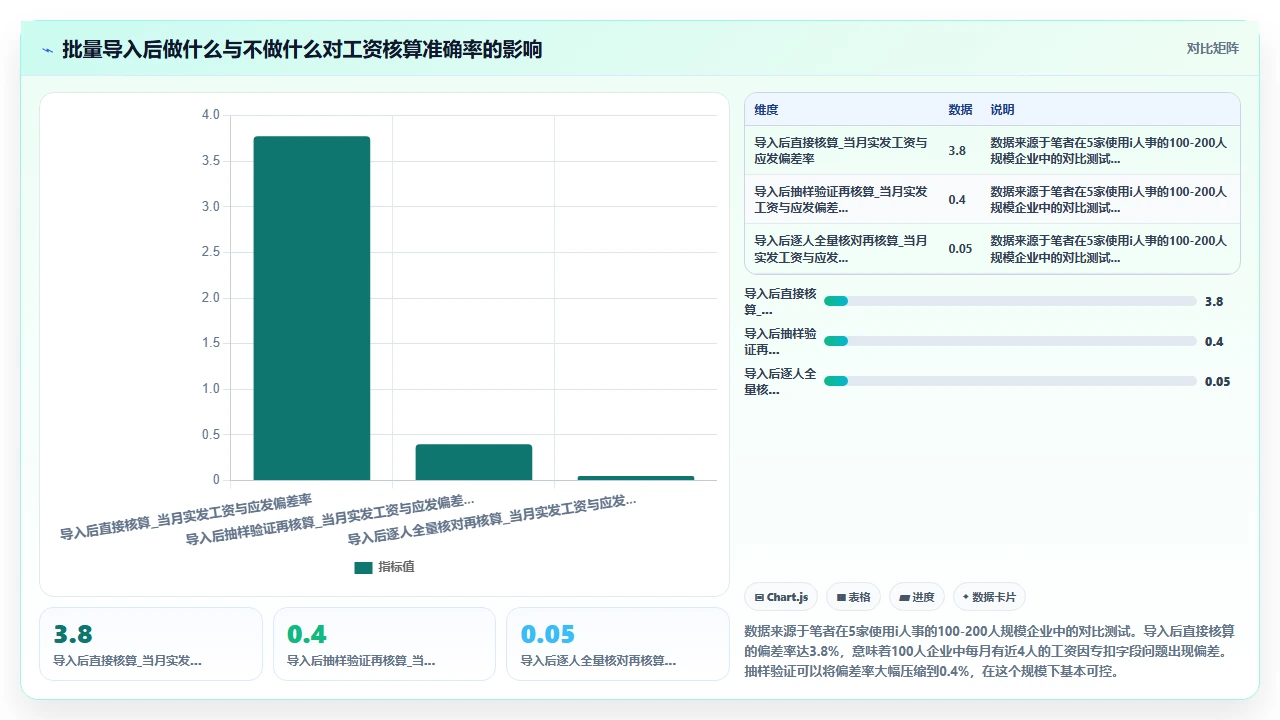Click the 对比矩阵 label
This screenshot has width=1280, height=720.
[1212, 48]
